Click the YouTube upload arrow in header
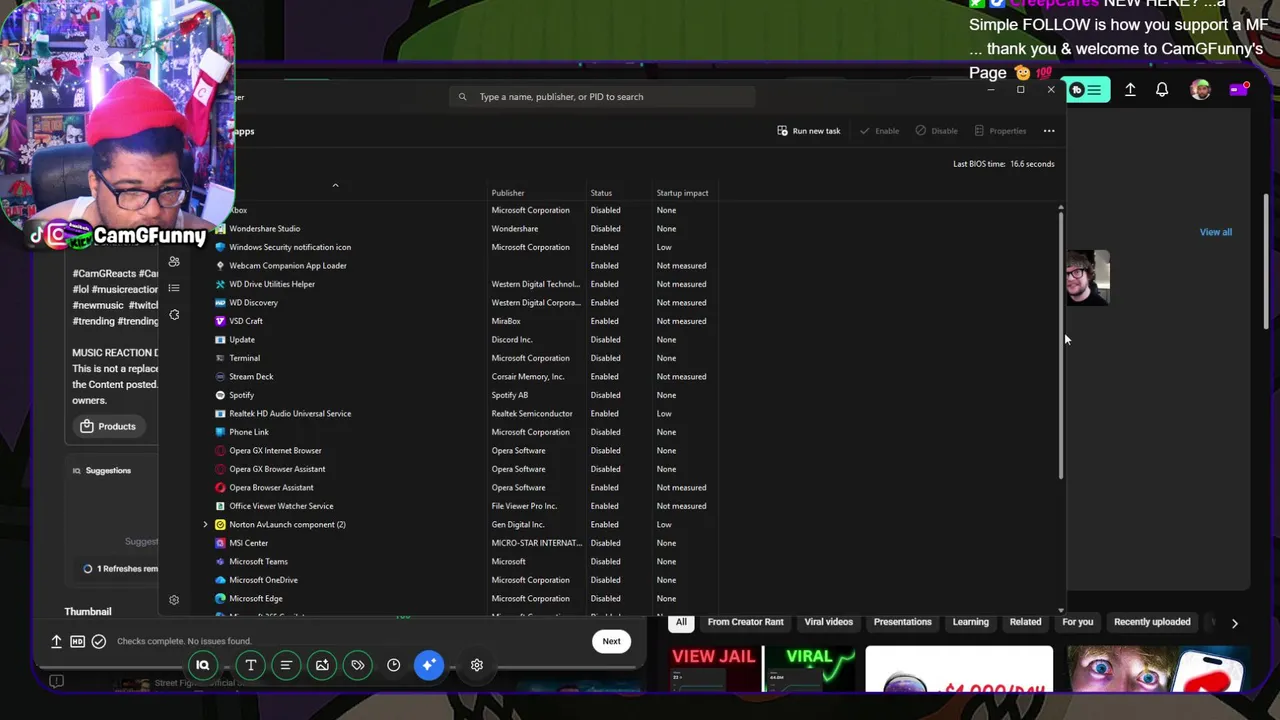The height and width of the screenshot is (720, 1280). click(1130, 90)
